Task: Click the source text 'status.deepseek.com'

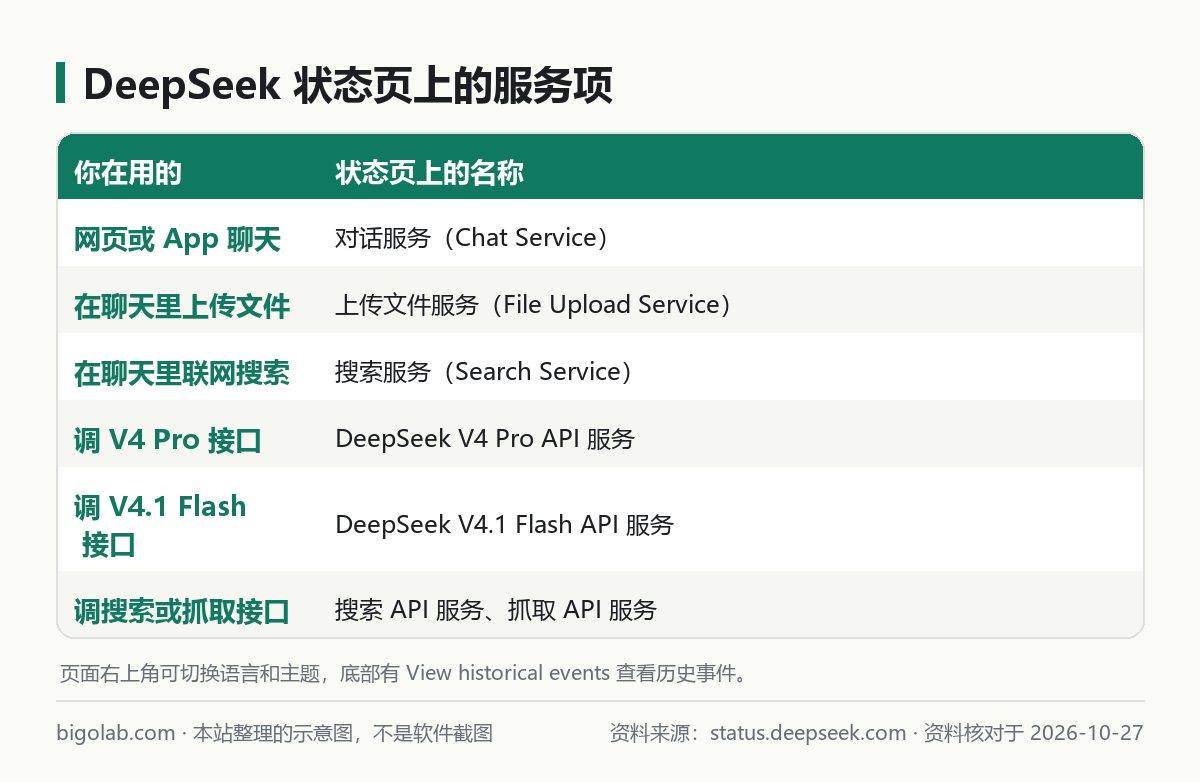Action: [x=808, y=733]
